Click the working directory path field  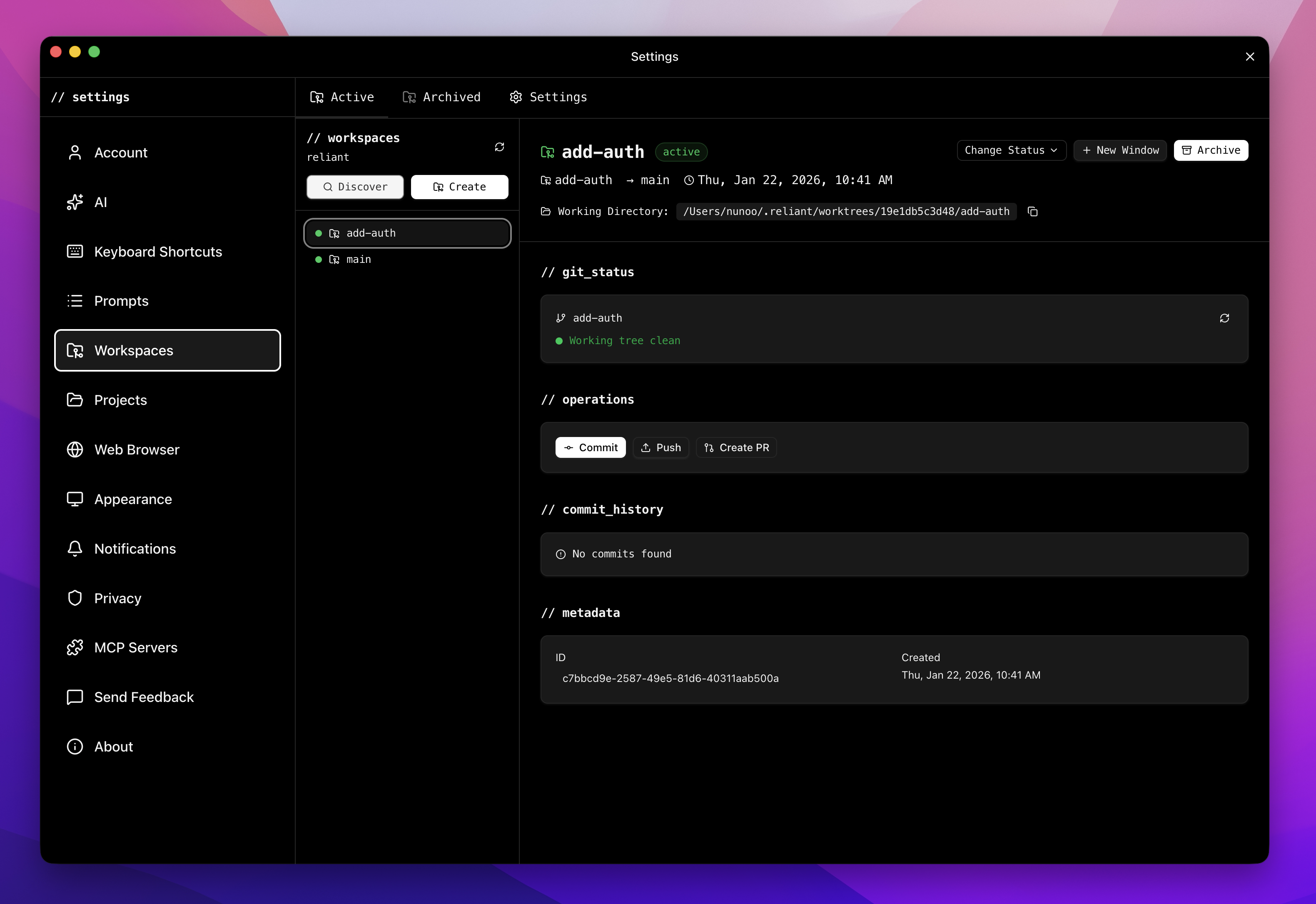[x=846, y=211]
